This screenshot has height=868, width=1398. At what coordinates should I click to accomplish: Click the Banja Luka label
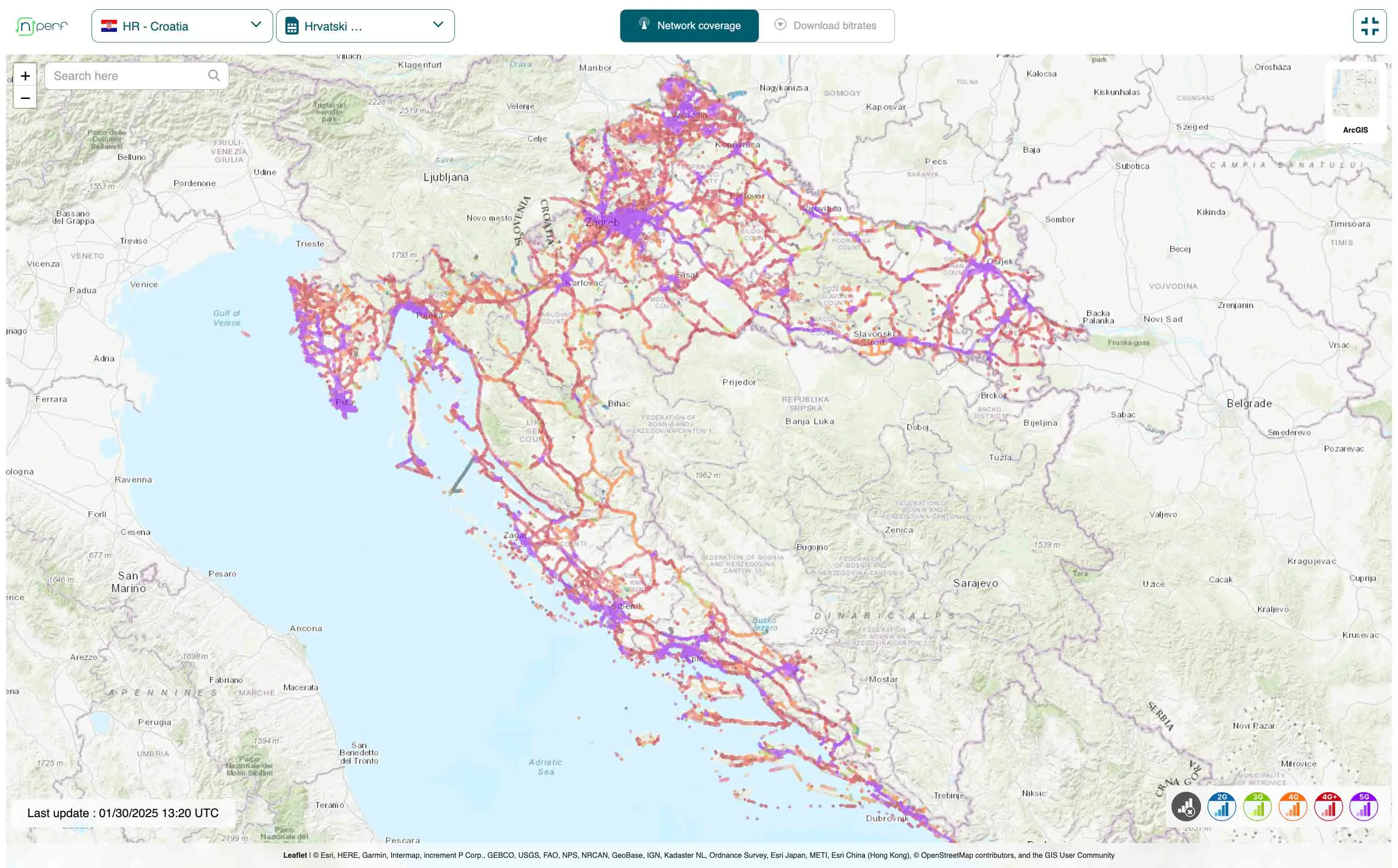(809, 422)
